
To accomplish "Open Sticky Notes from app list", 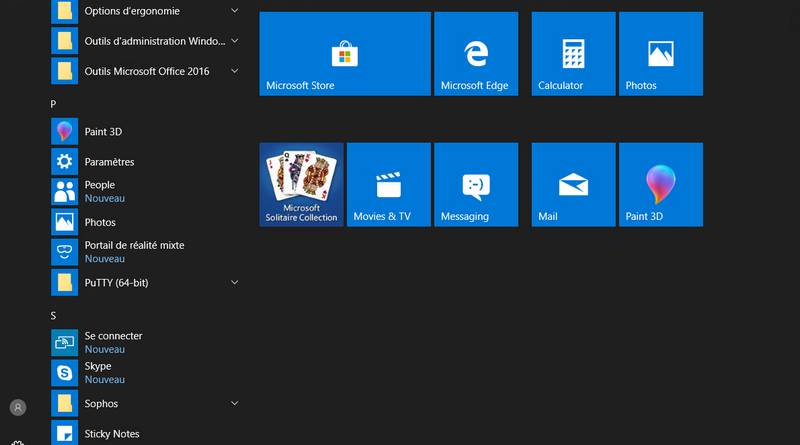I will [x=112, y=434].
